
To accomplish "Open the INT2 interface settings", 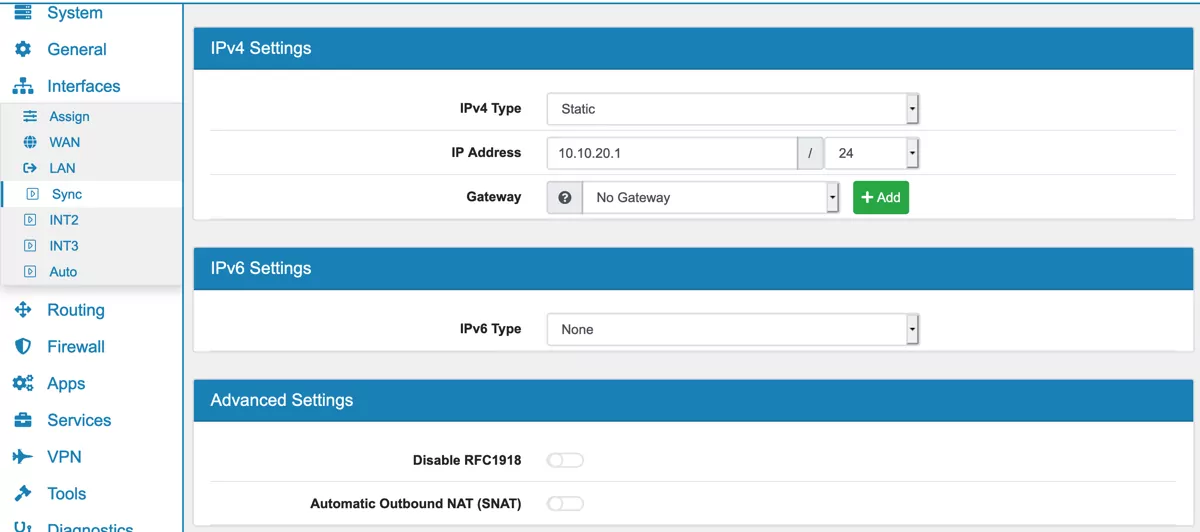I will [x=64, y=220].
